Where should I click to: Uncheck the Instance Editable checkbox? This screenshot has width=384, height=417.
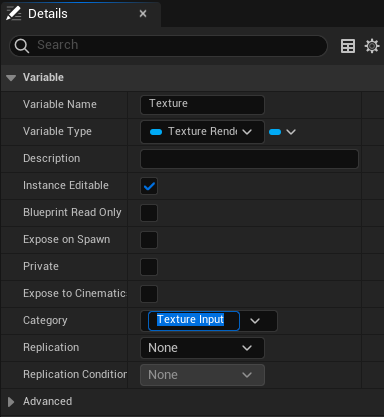pyautogui.click(x=149, y=186)
